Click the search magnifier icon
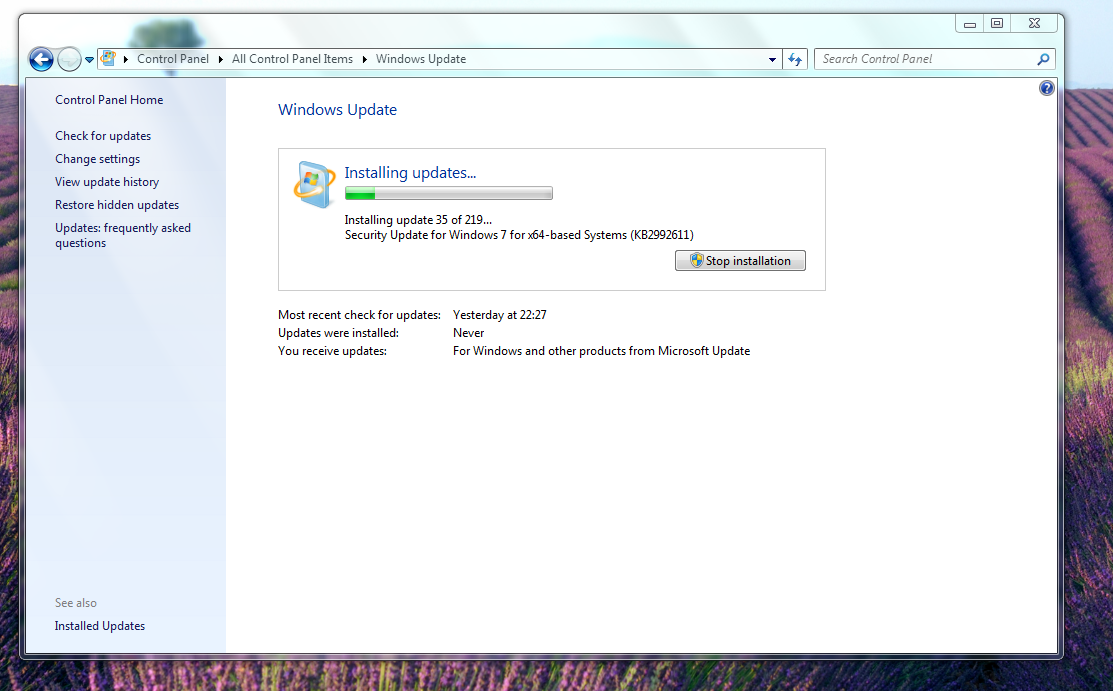Screen dimensions: 1113x691 [1043, 59]
